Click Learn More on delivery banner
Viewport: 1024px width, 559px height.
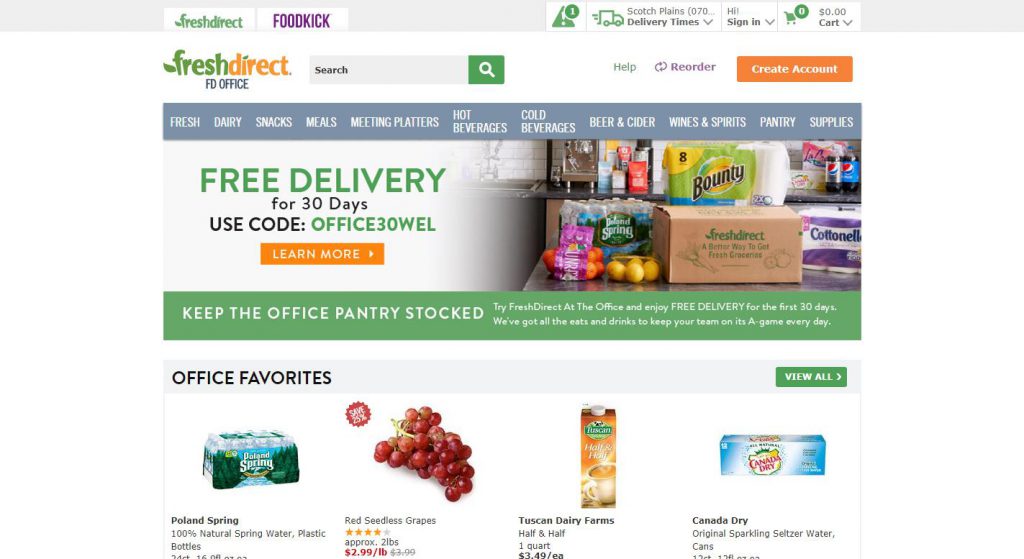(x=322, y=254)
